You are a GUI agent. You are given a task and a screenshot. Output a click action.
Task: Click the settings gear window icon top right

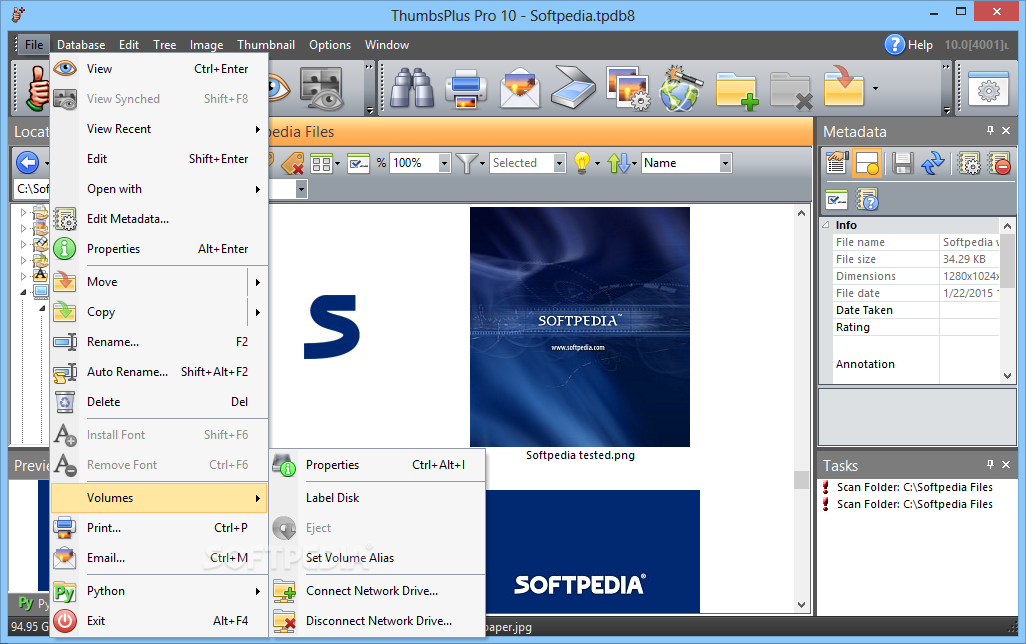click(x=988, y=90)
